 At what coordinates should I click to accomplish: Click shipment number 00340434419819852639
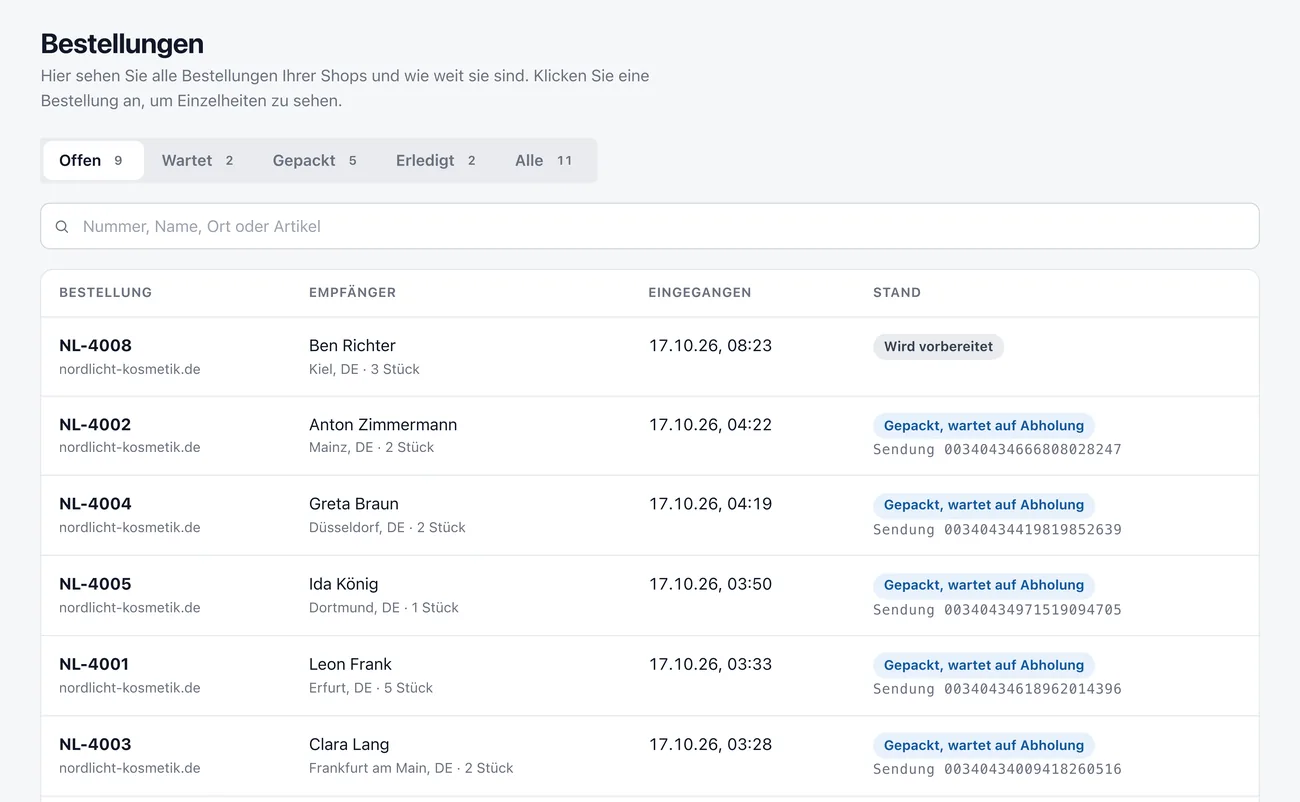1033,530
